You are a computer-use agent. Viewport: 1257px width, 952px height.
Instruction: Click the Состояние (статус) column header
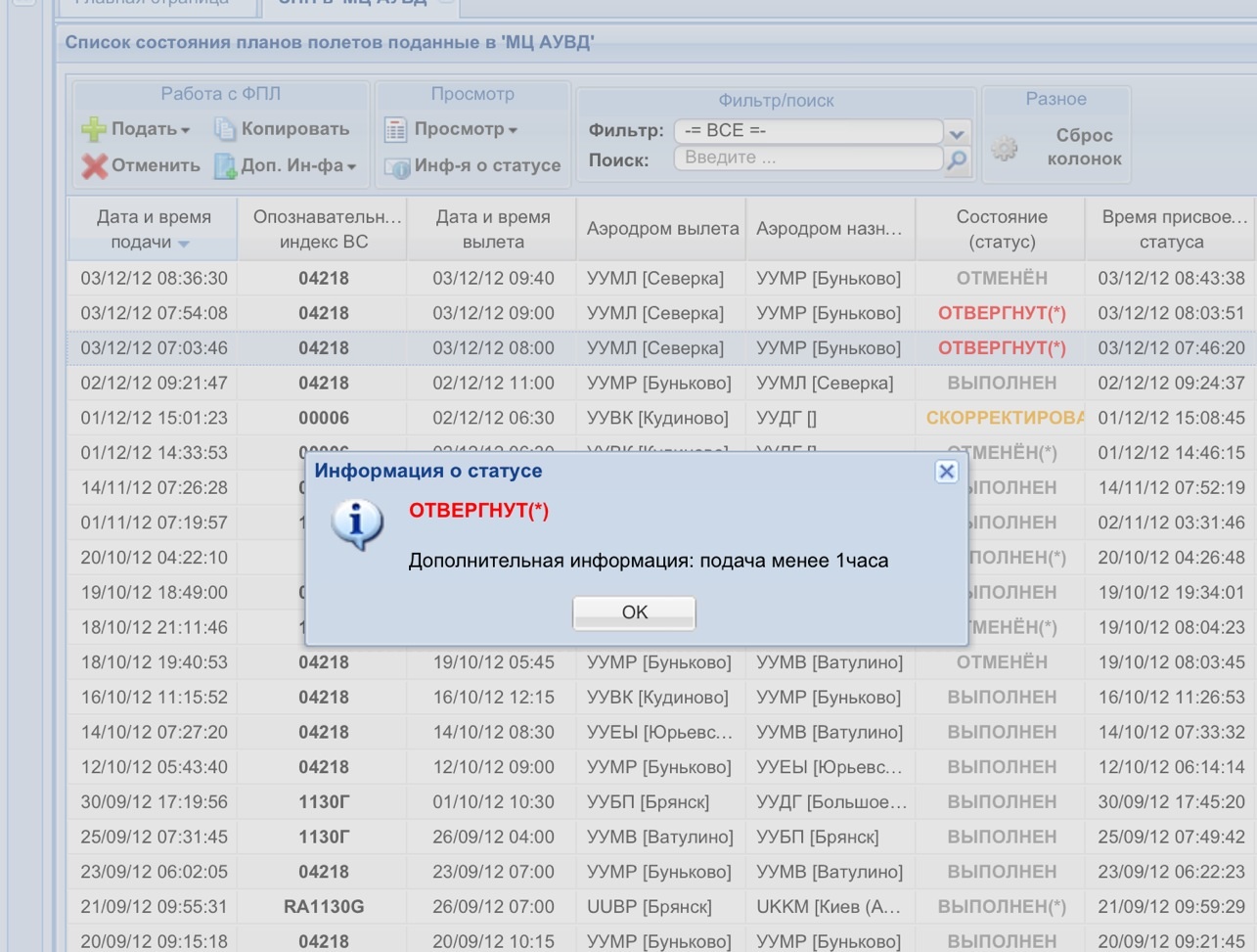click(1001, 229)
